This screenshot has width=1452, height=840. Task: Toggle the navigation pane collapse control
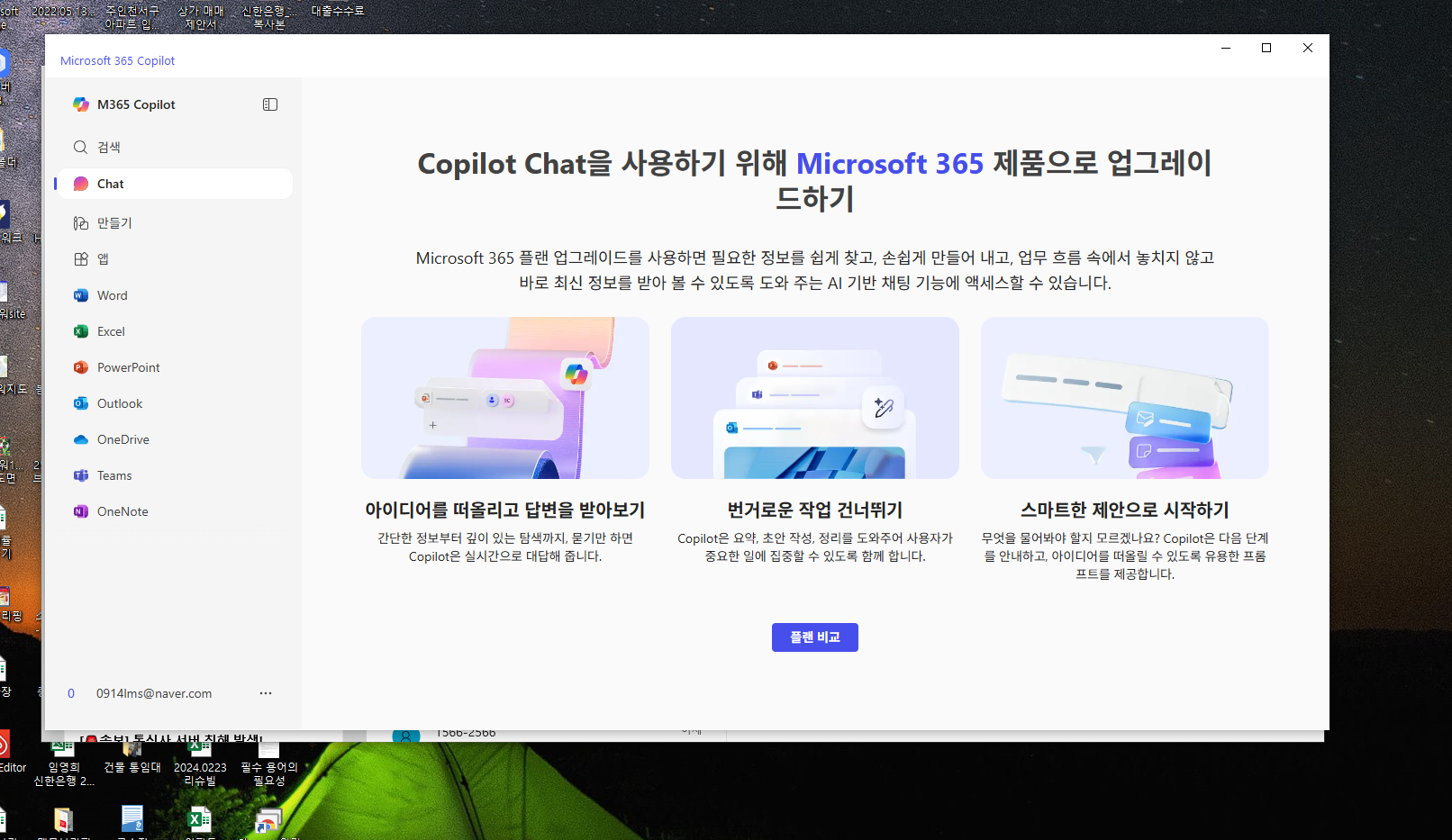tap(269, 104)
